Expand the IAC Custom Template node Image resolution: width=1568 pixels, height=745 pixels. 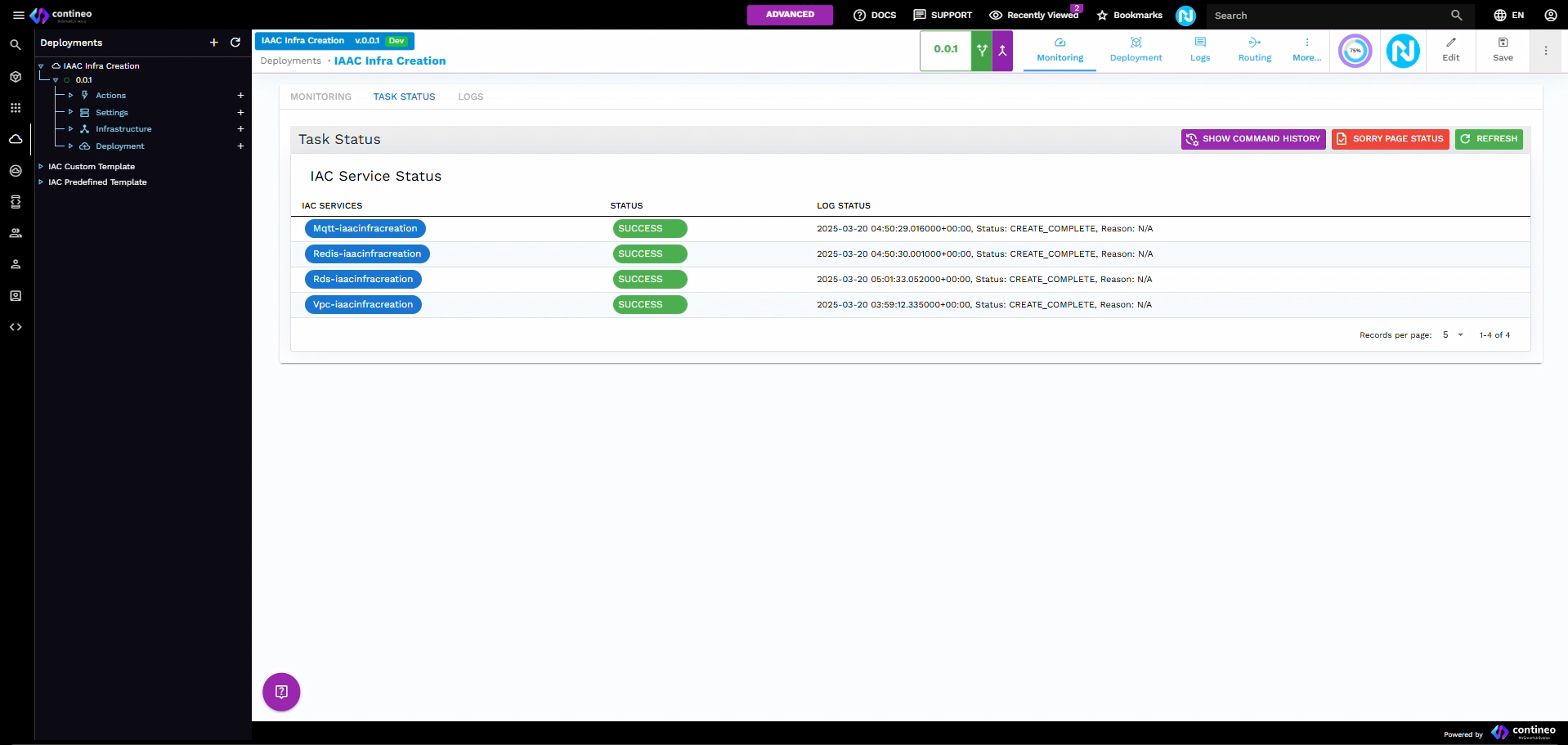click(x=41, y=167)
